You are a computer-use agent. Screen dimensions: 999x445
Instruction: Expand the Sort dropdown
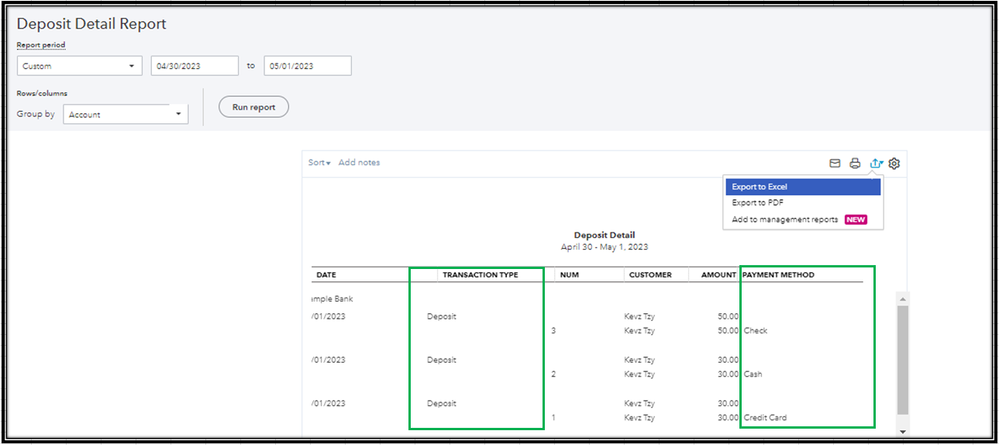[x=319, y=163]
